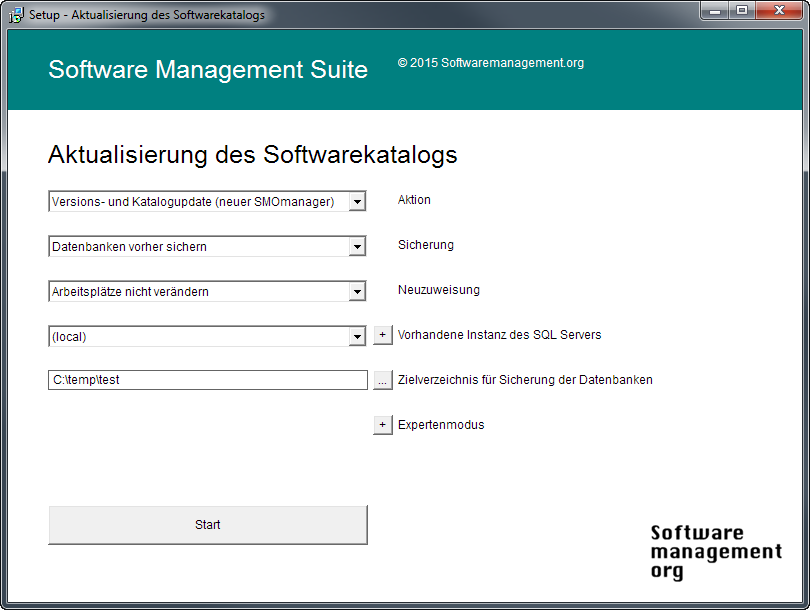This screenshot has height=610, width=810.
Task: Open the SQL Server instance dropdown arrow
Action: pos(357,337)
